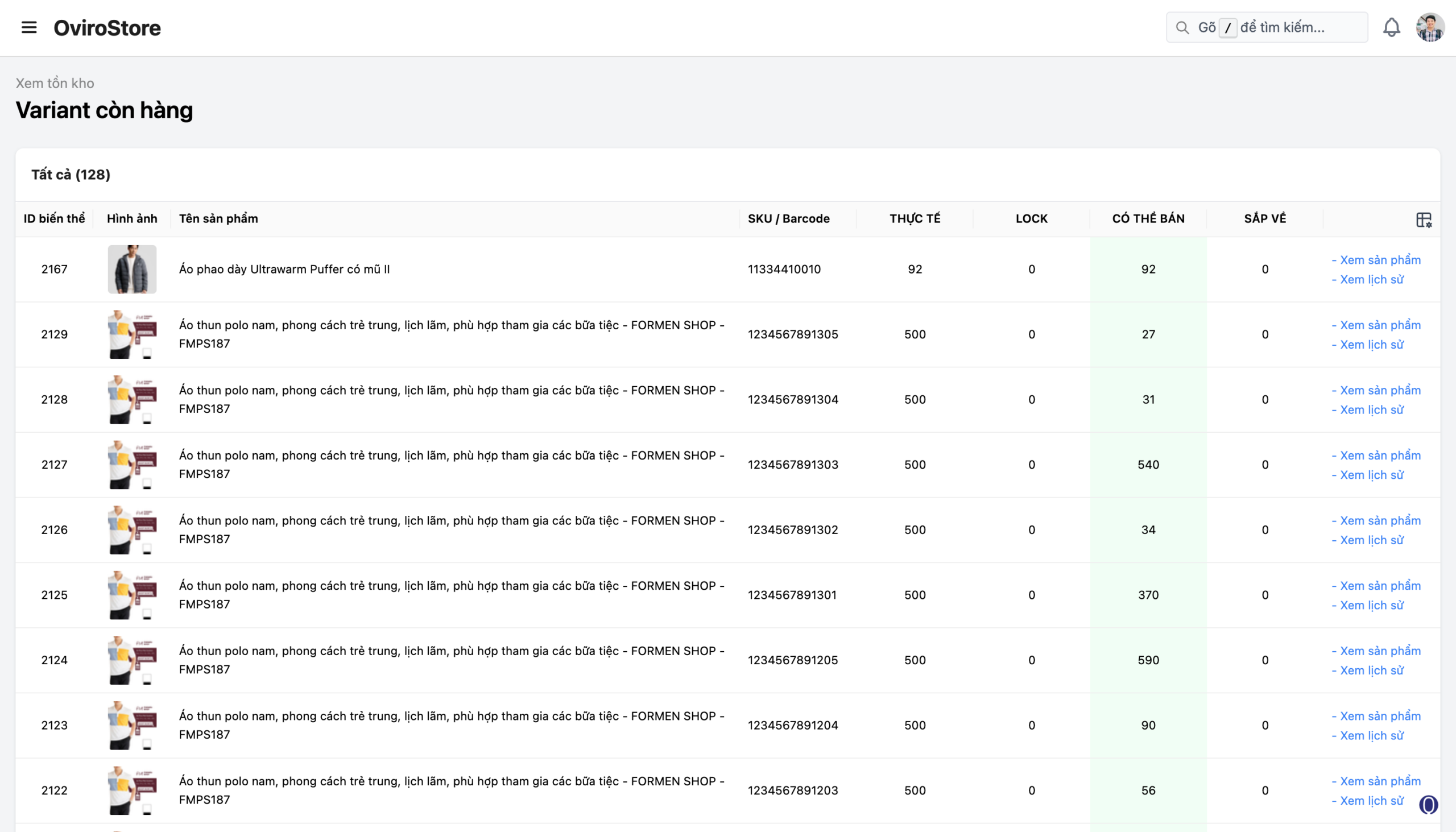The image size is (1456, 832).
Task: Click the THỰC TẾ column header
Action: (915, 218)
